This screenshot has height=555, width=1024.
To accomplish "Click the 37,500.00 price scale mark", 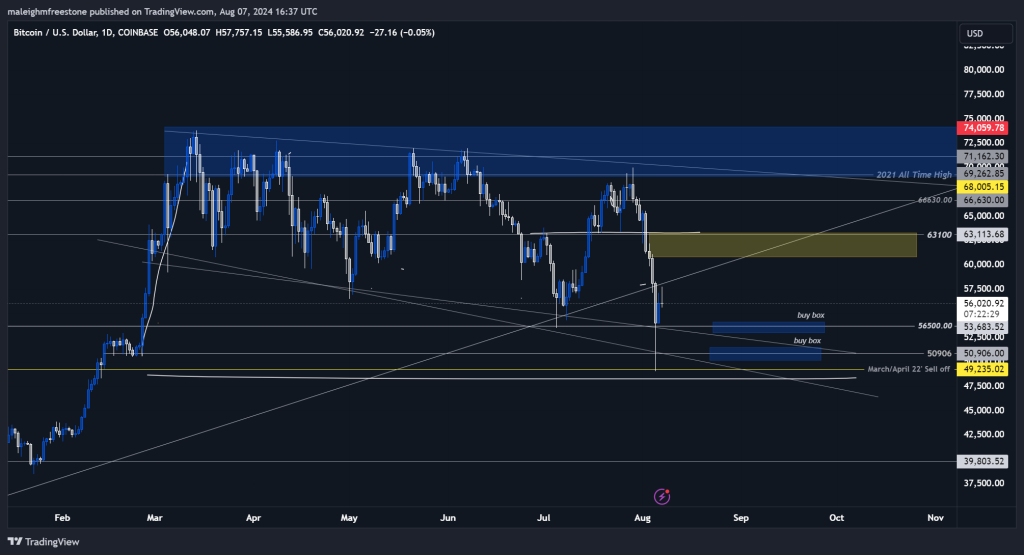I will (x=984, y=483).
